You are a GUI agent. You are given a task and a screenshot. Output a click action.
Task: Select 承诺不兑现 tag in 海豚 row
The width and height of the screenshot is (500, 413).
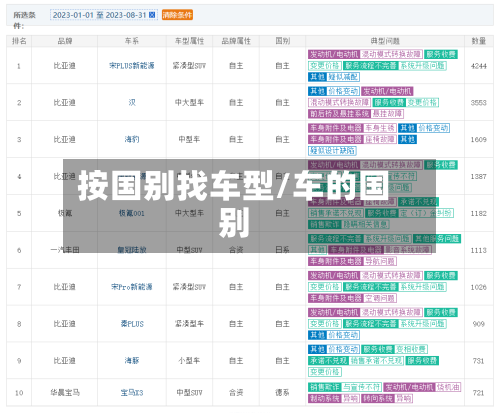click(x=328, y=361)
